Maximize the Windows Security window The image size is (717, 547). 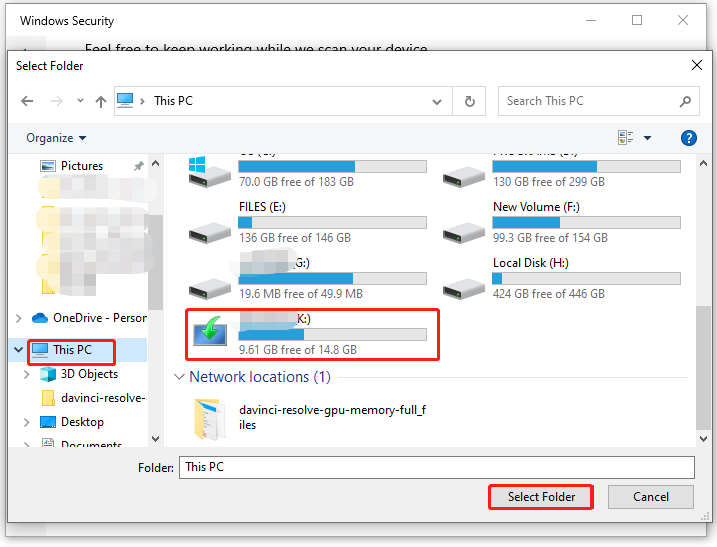(637, 21)
